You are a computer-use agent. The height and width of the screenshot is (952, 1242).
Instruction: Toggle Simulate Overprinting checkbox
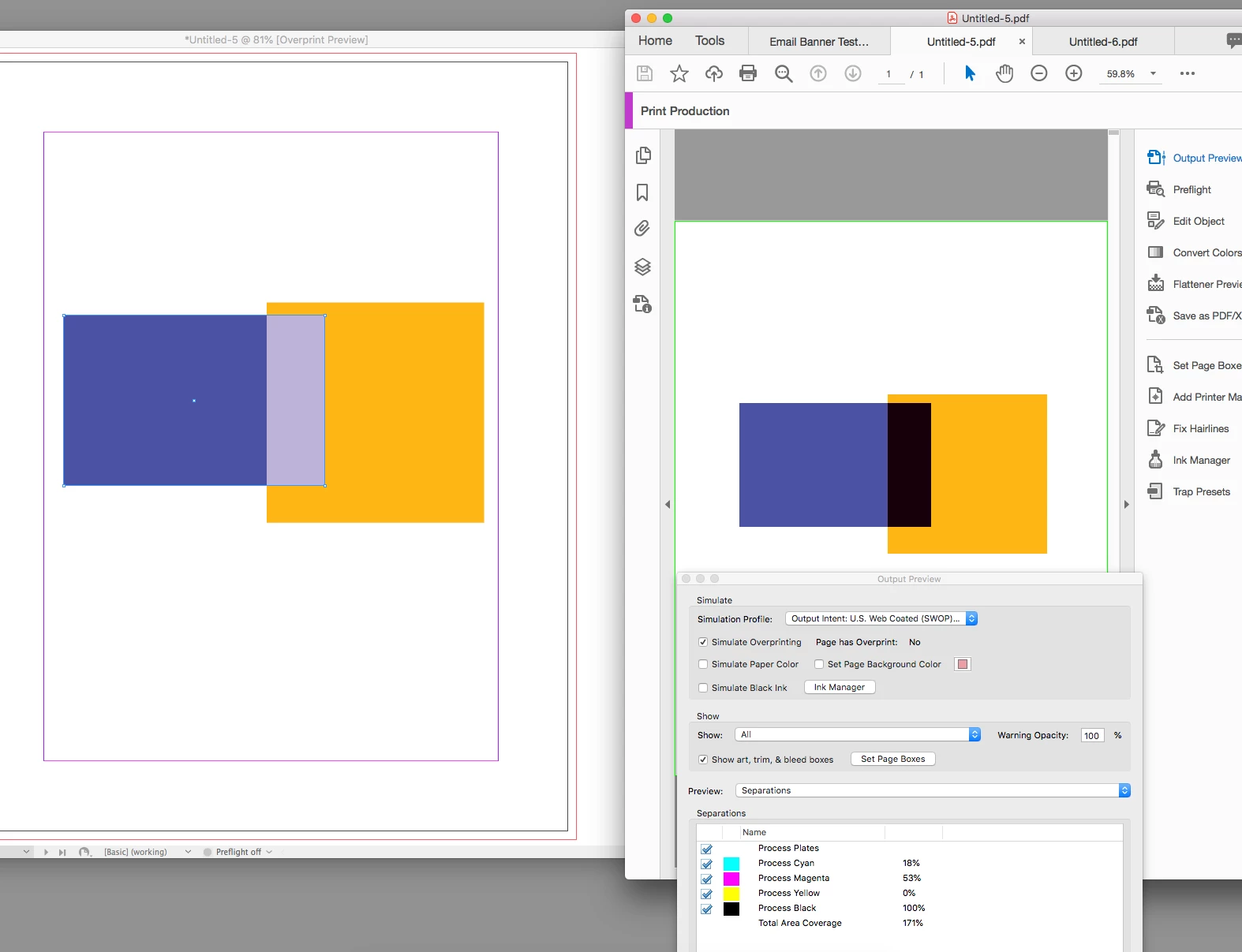click(x=703, y=642)
